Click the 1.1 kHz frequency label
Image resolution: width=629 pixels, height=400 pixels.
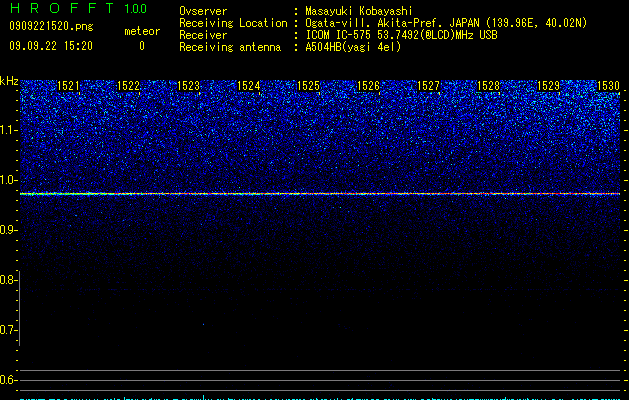[9, 130]
